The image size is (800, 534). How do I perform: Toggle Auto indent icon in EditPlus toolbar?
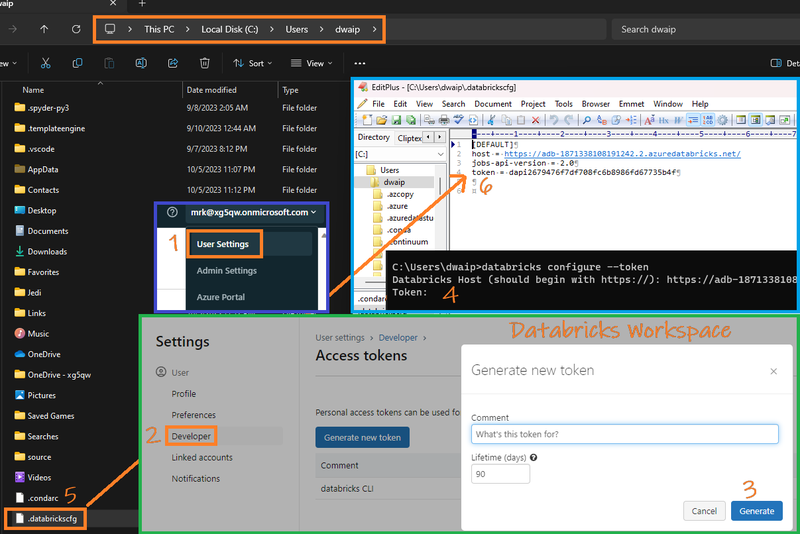pos(693,120)
